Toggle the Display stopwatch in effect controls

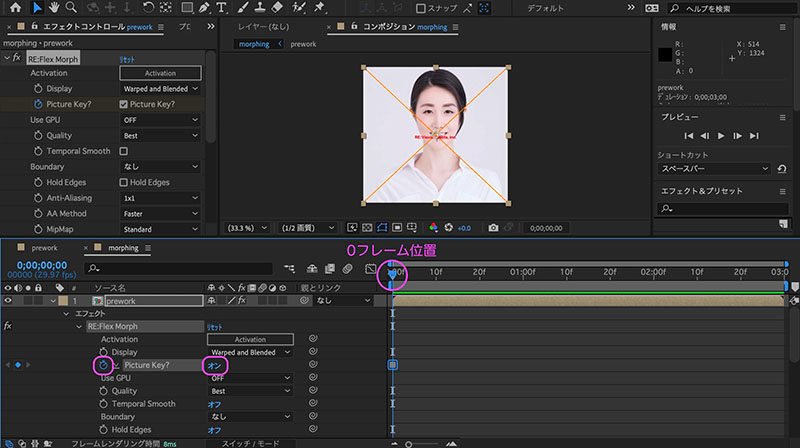[38, 88]
